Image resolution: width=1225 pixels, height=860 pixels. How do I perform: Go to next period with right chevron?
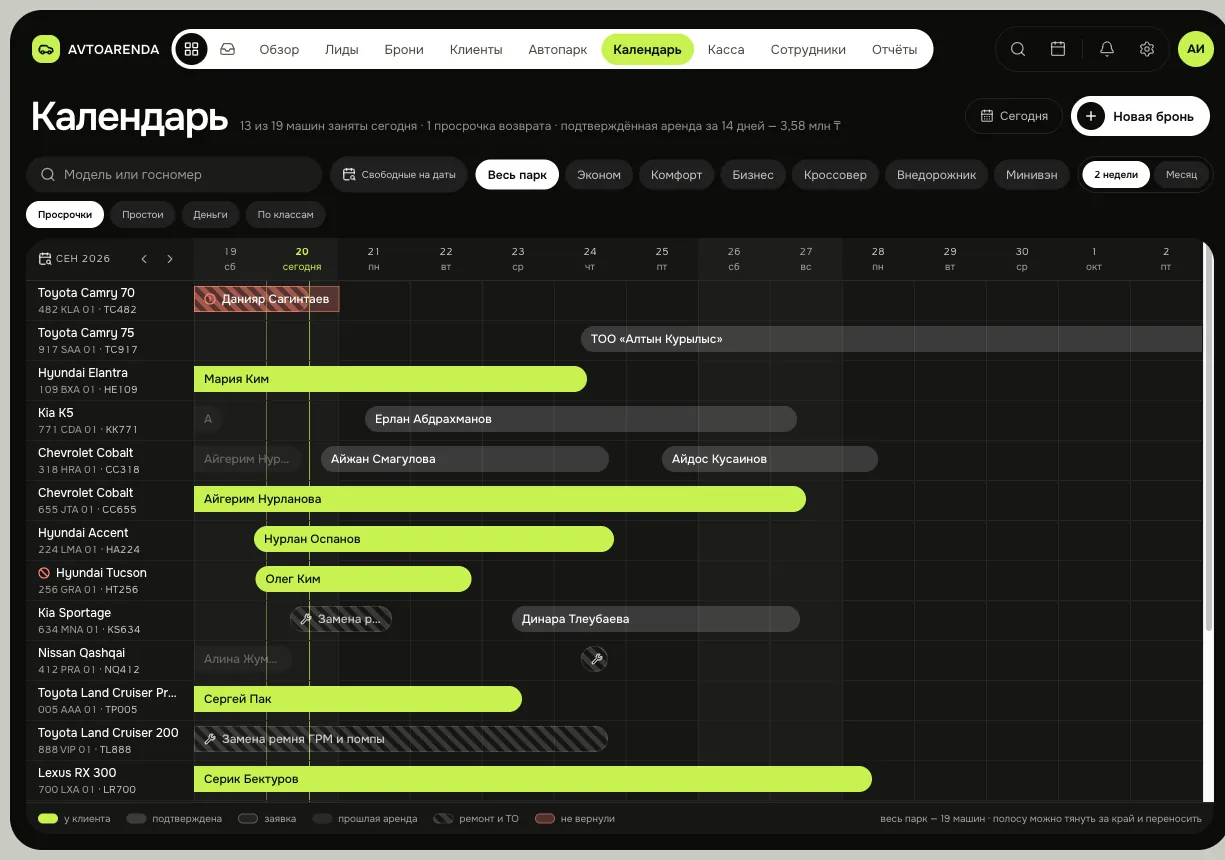tap(170, 259)
